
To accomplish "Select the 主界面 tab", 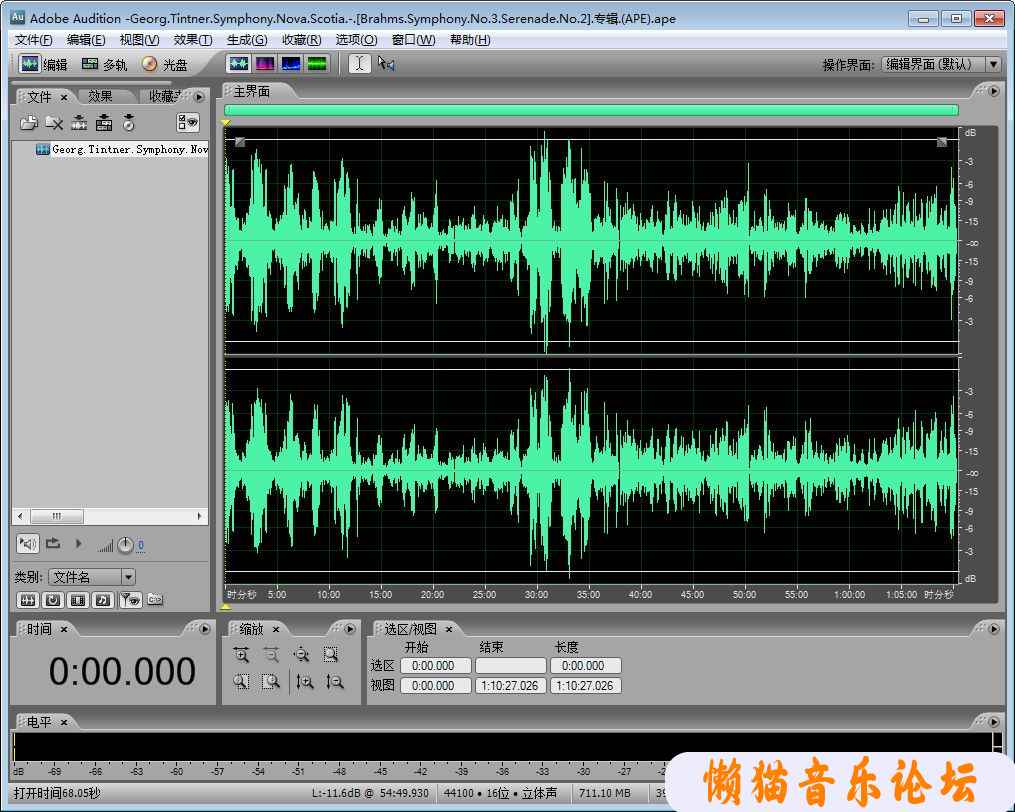I will click(x=252, y=92).
